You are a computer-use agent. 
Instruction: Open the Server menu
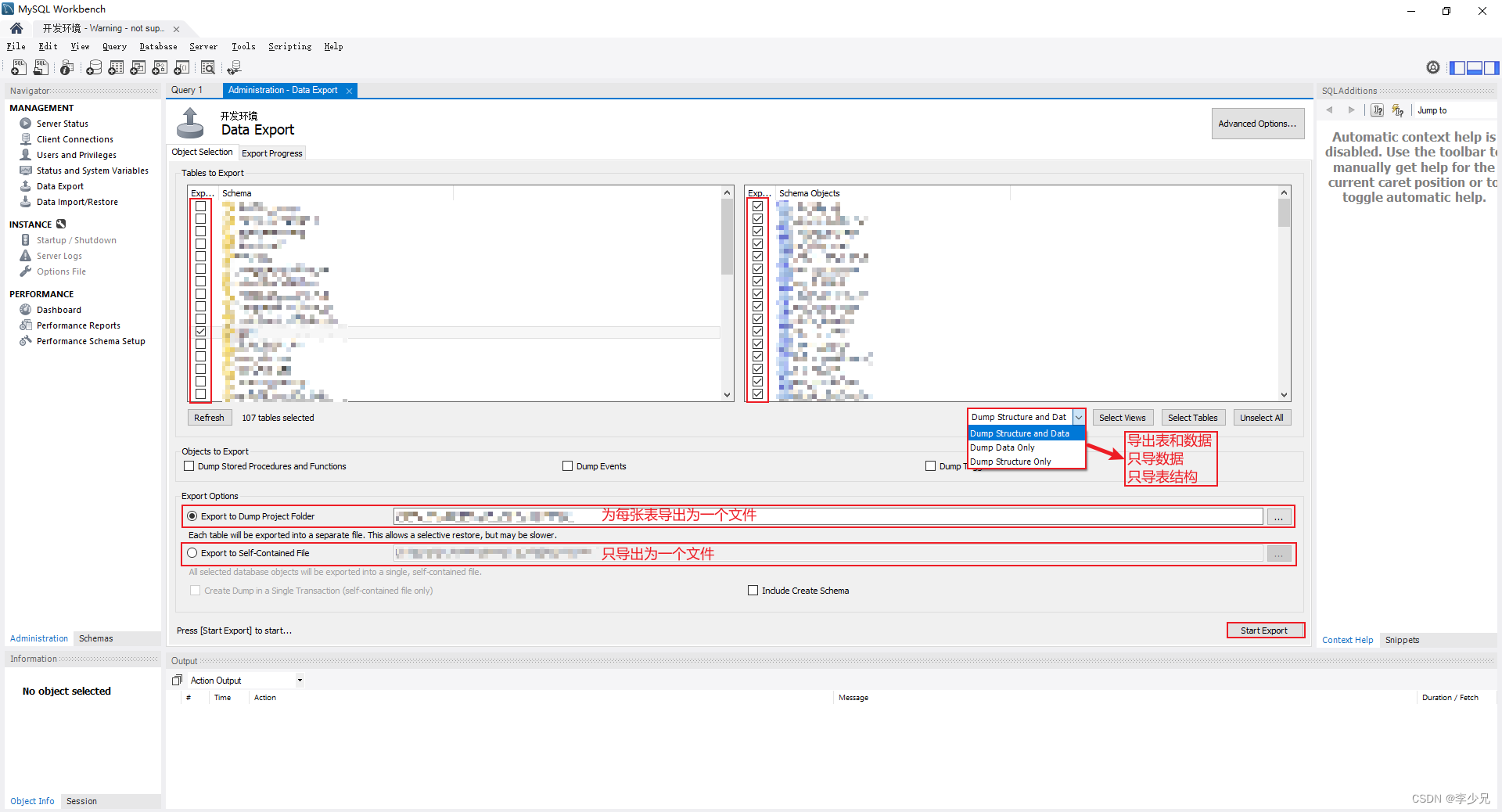click(203, 47)
